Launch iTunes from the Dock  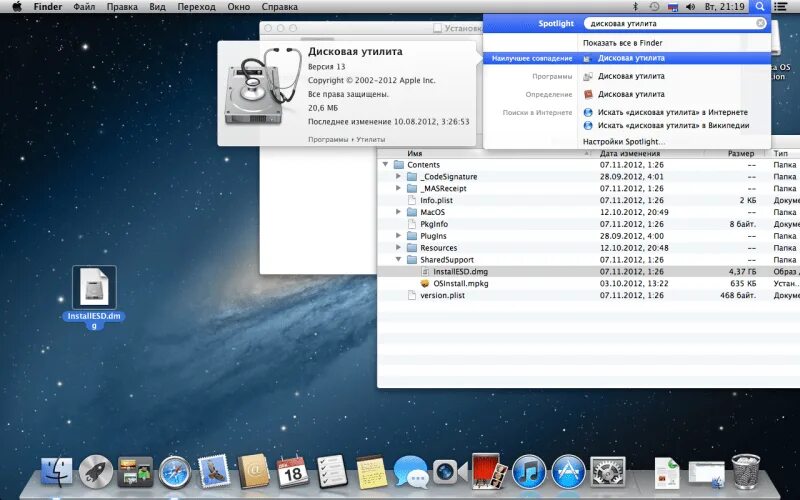point(529,472)
